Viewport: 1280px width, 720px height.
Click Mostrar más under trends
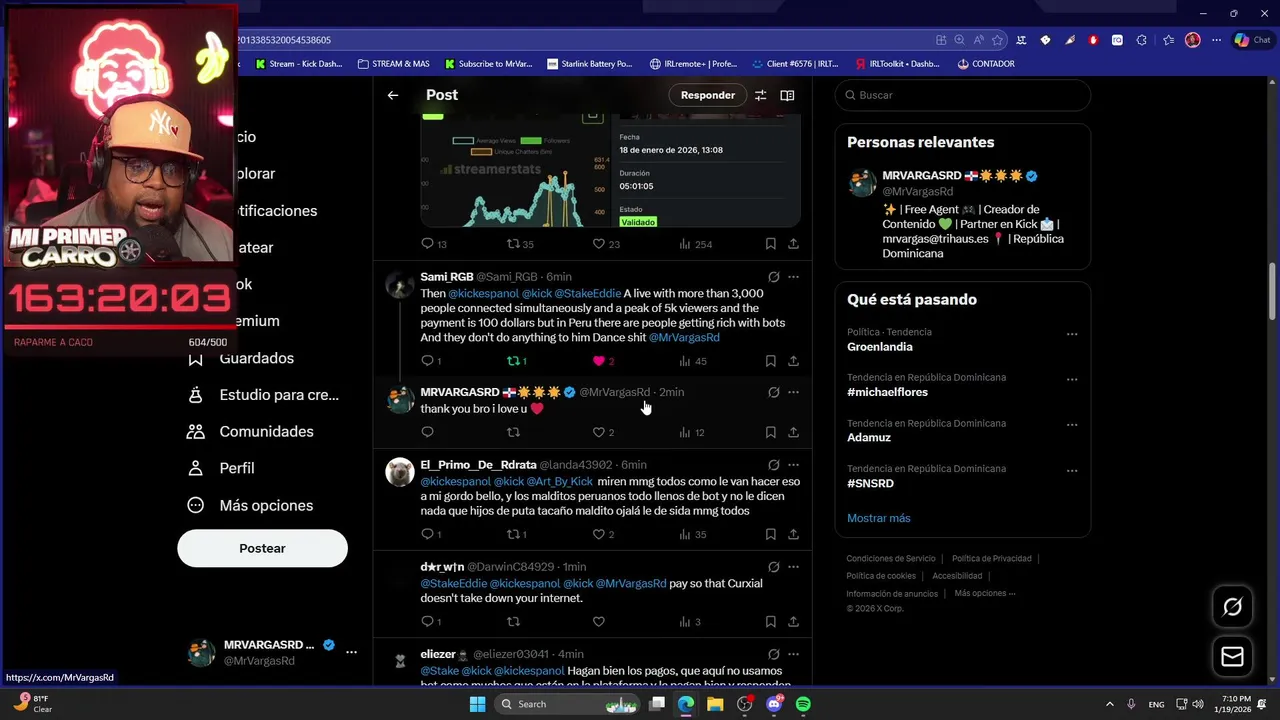click(x=878, y=518)
